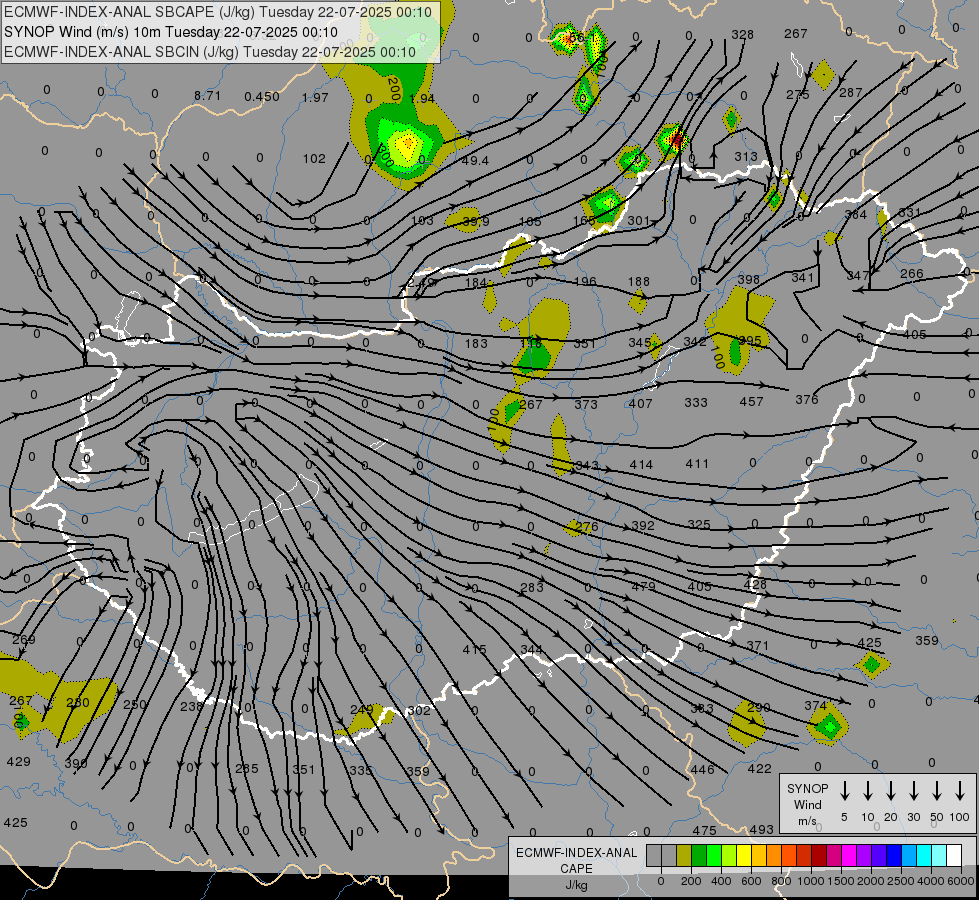Click the 2.49 value on the map
This screenshot has width=979, height=900.
[421, 283]
